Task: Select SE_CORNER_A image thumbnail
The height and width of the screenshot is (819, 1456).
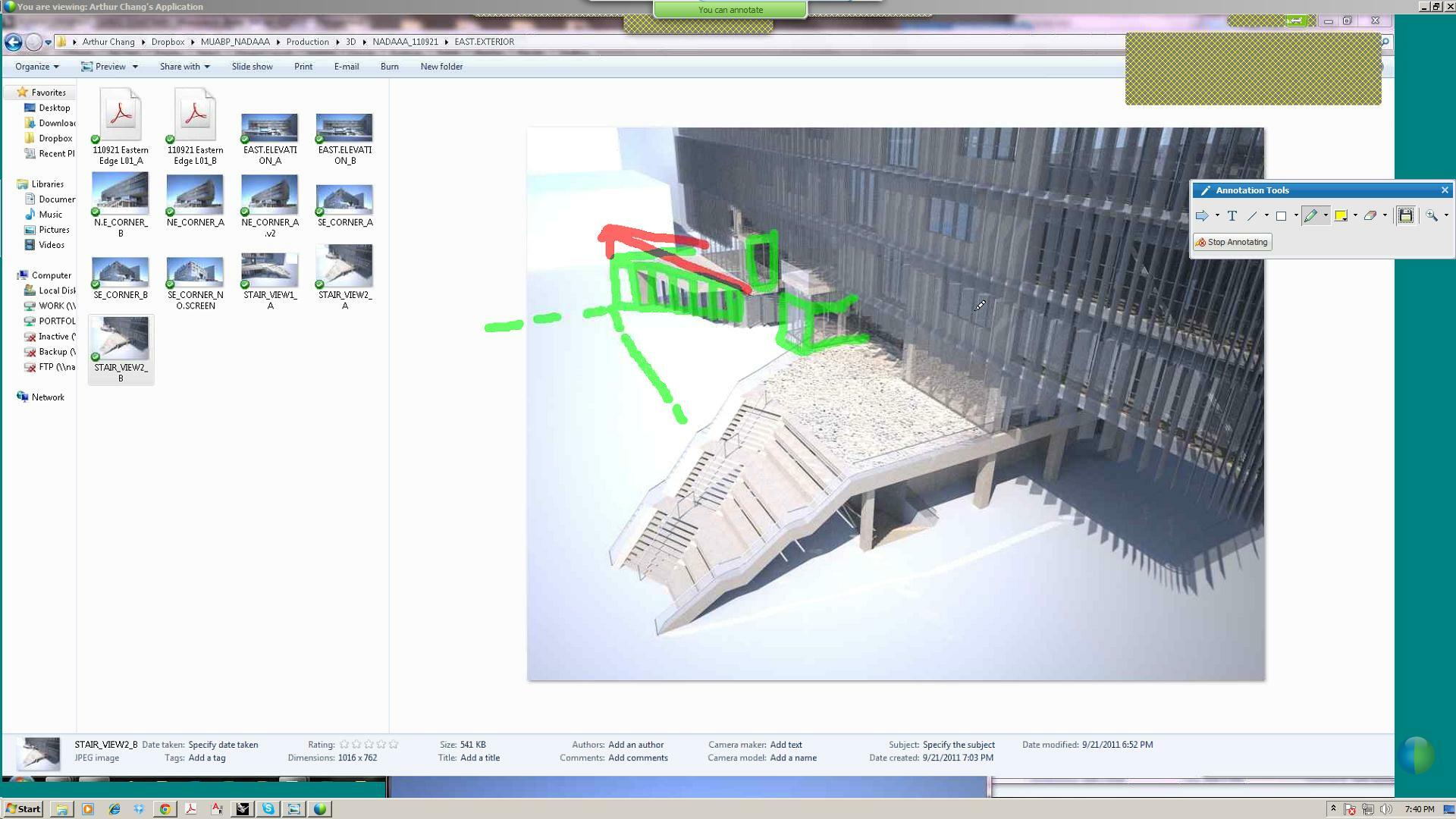Action: [344, 206]
